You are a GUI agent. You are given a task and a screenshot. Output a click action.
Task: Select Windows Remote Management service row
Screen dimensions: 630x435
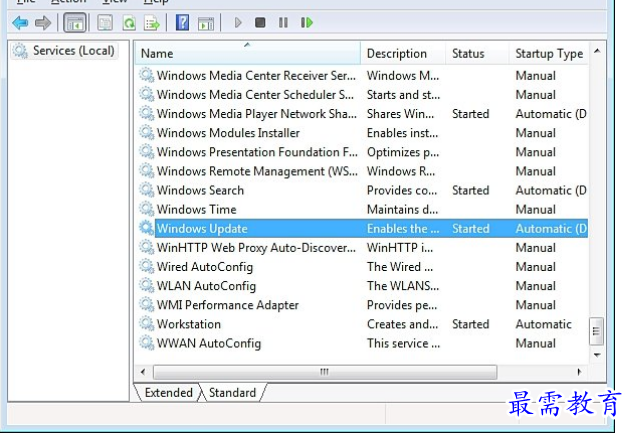pos(363,171)
